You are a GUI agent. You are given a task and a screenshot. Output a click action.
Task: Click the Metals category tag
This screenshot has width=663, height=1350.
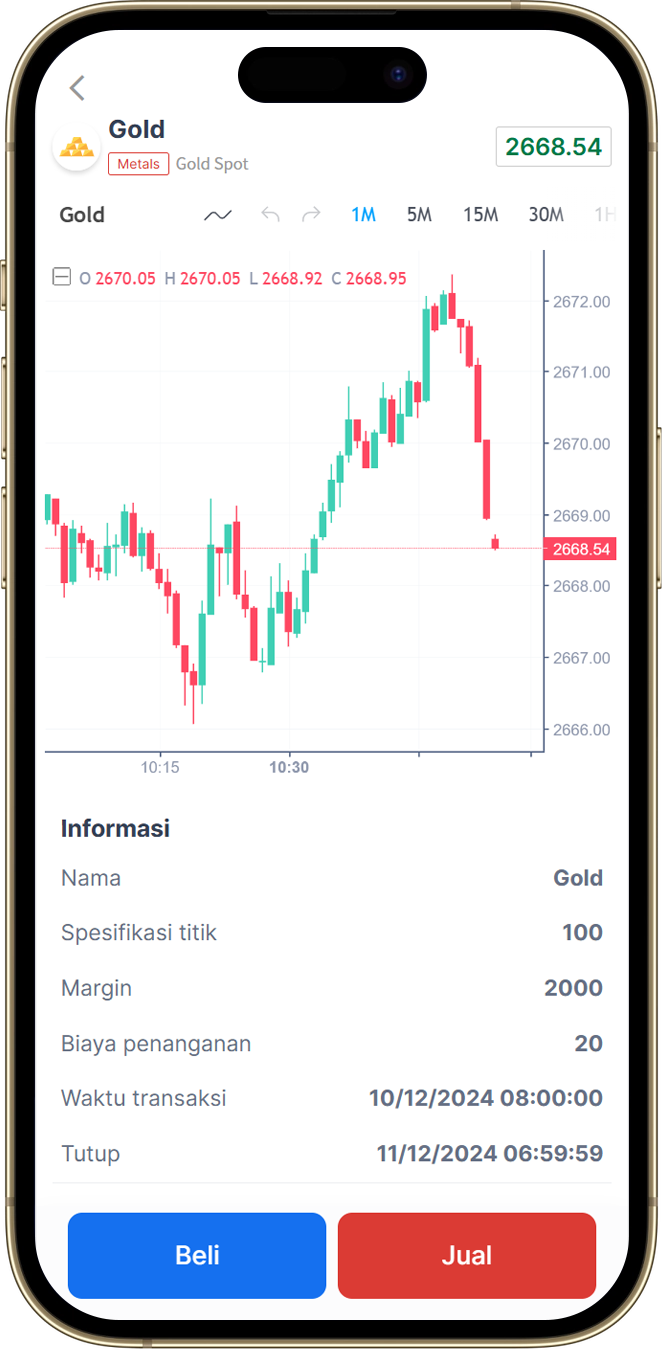point(138,164)
